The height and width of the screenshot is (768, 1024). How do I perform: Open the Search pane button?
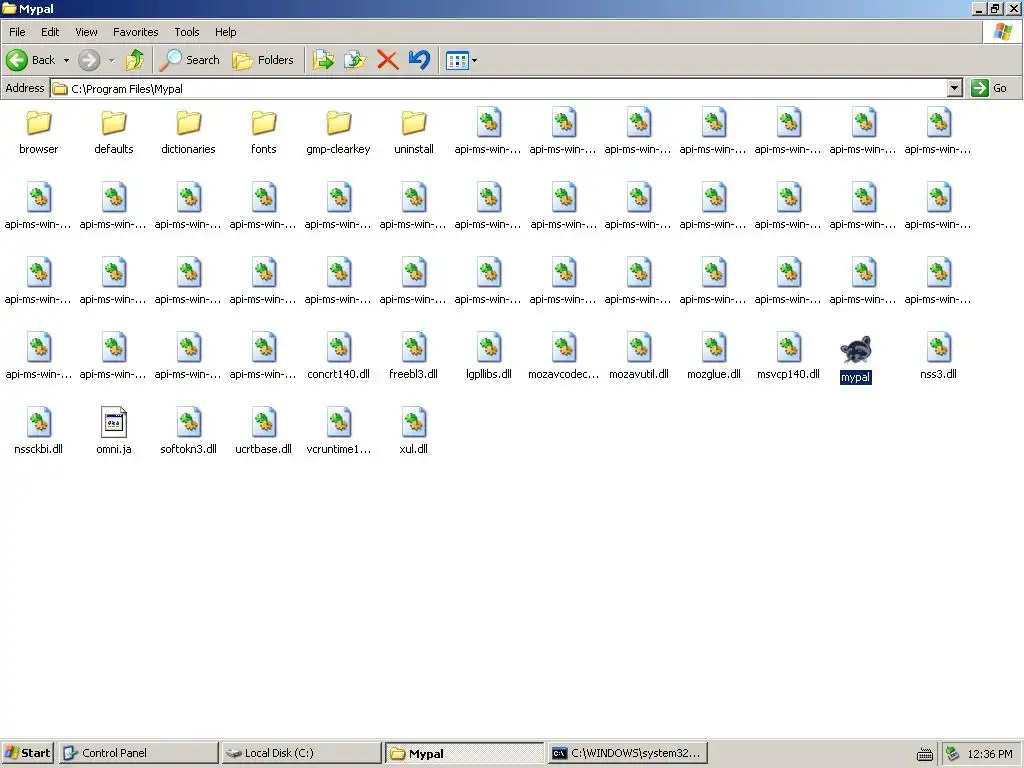click(x=190, y=60)
